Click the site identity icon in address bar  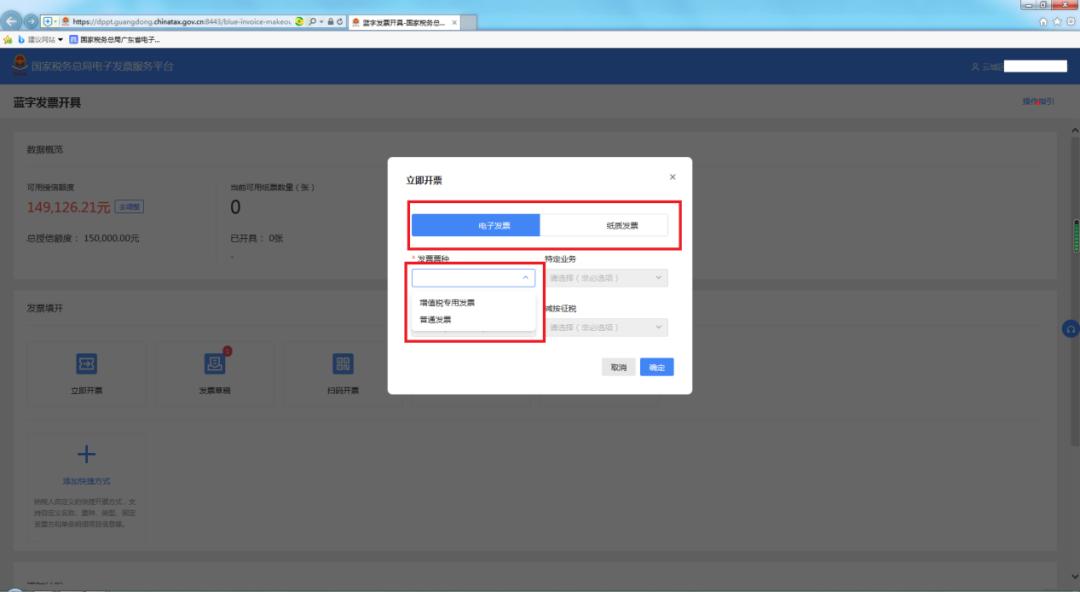point(65,21)
